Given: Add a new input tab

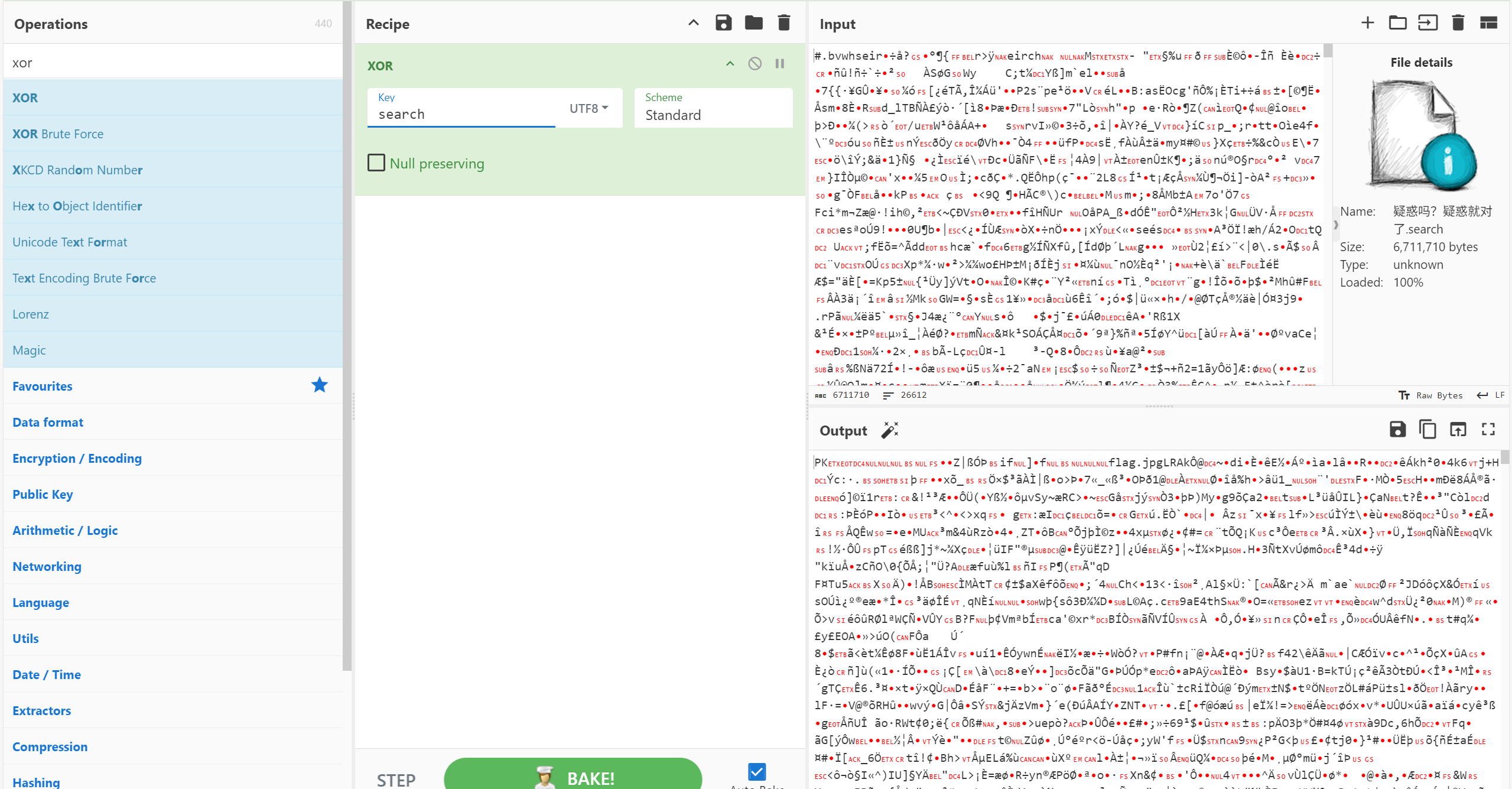Looking at the screenshot, I should (x=1367, y=23).
